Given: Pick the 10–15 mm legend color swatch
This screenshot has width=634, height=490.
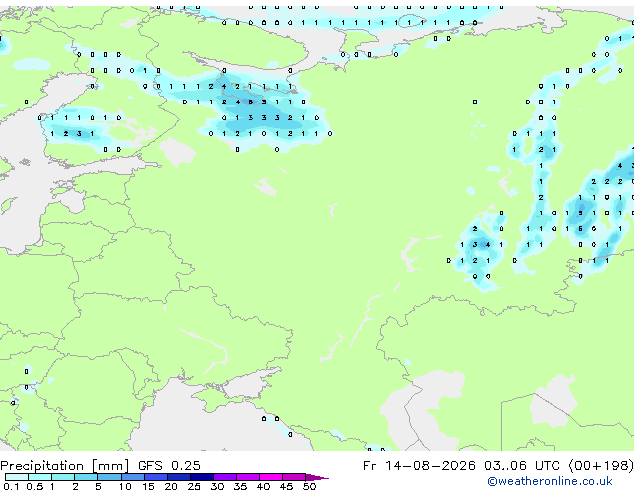Looking at the screenshot, I should 133,477.
